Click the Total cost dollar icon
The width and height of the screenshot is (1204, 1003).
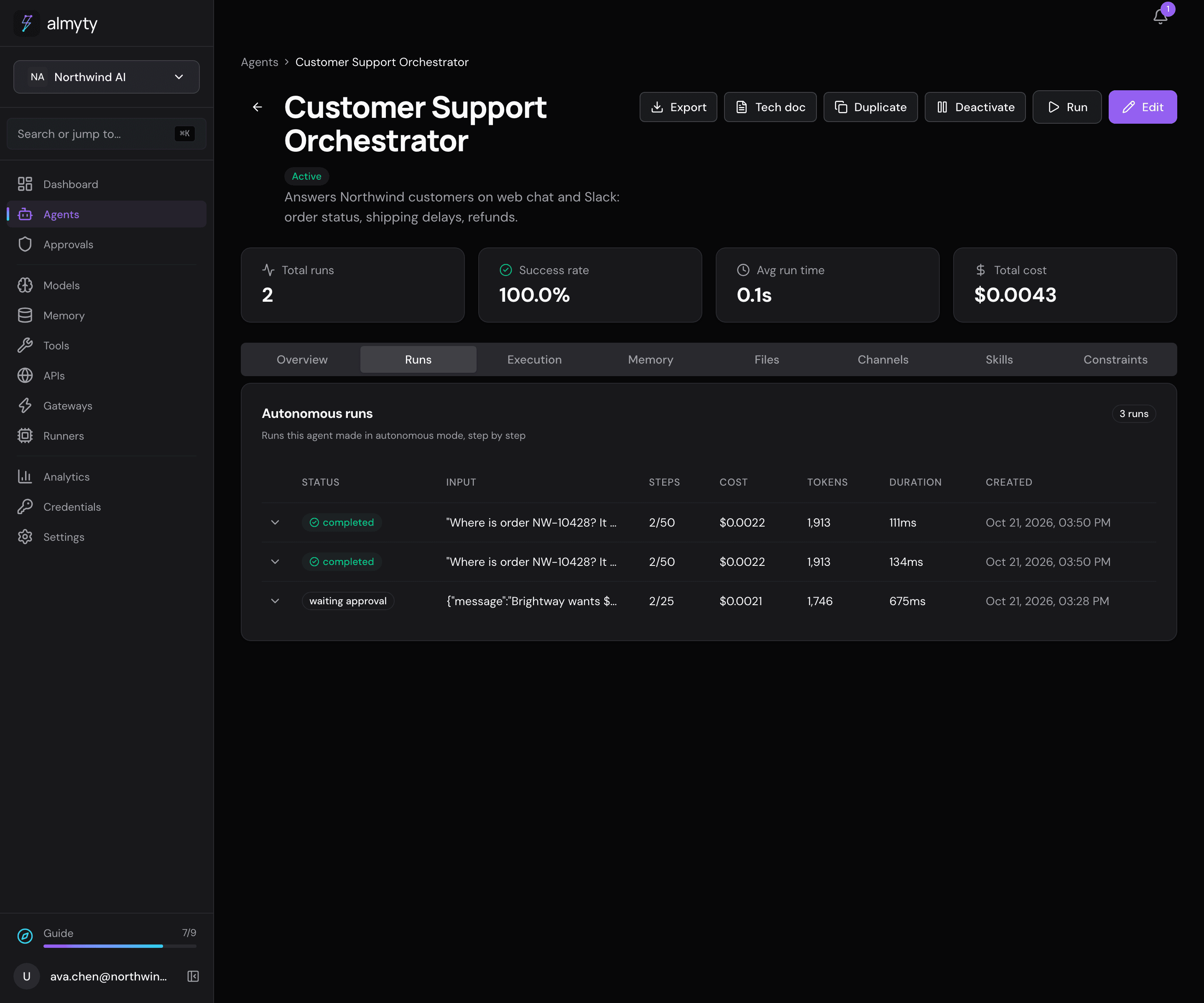(980, 270)
